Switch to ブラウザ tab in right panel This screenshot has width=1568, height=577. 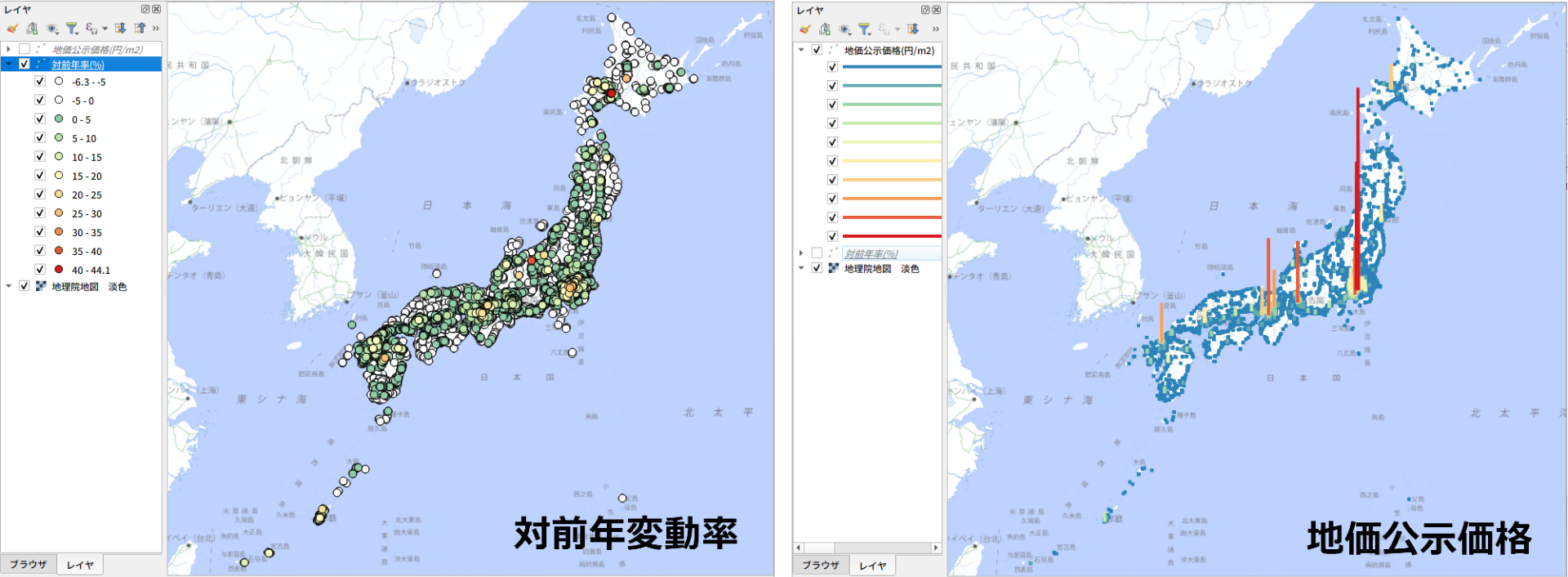coord(821,566)
